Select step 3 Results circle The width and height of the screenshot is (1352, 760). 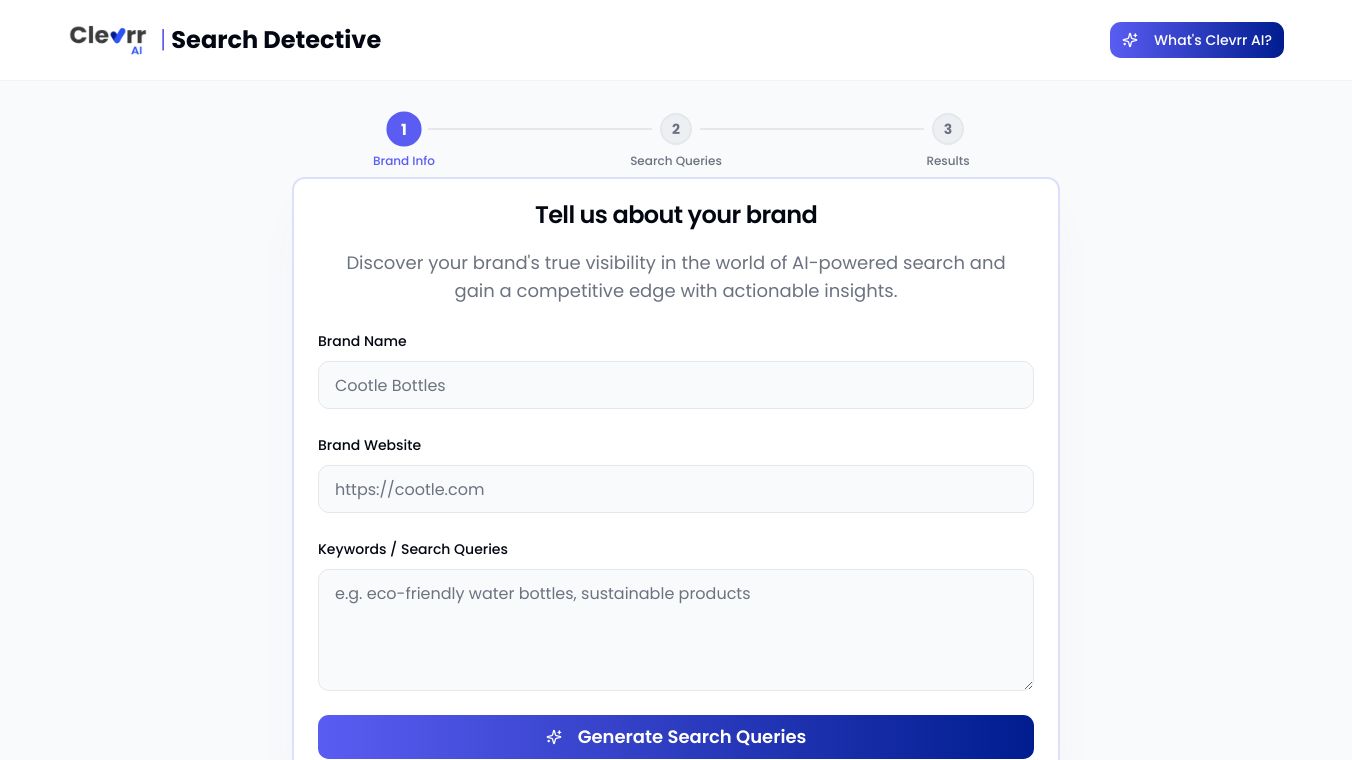948,129
